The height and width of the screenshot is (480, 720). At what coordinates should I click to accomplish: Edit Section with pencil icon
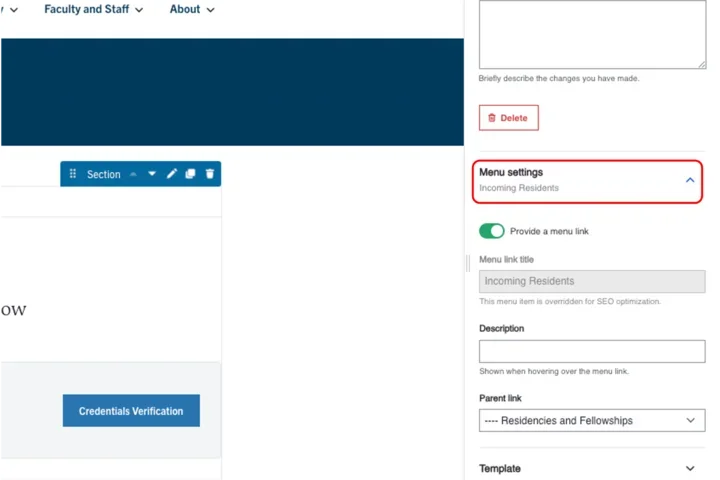[171, 174]
